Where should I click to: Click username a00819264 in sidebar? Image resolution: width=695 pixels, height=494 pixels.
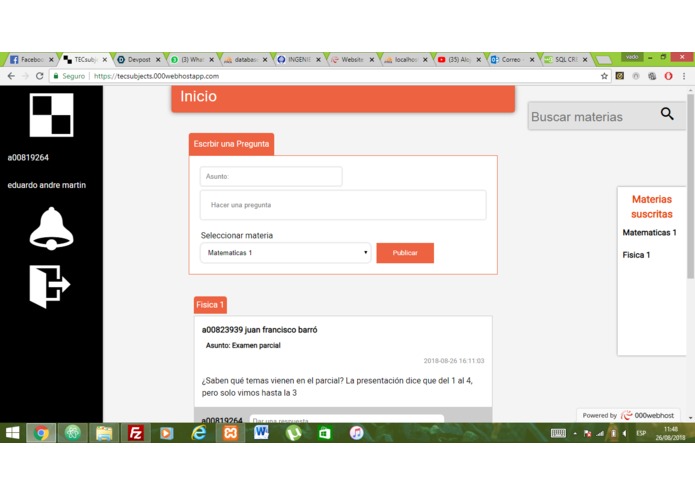(x=28, y=158)
